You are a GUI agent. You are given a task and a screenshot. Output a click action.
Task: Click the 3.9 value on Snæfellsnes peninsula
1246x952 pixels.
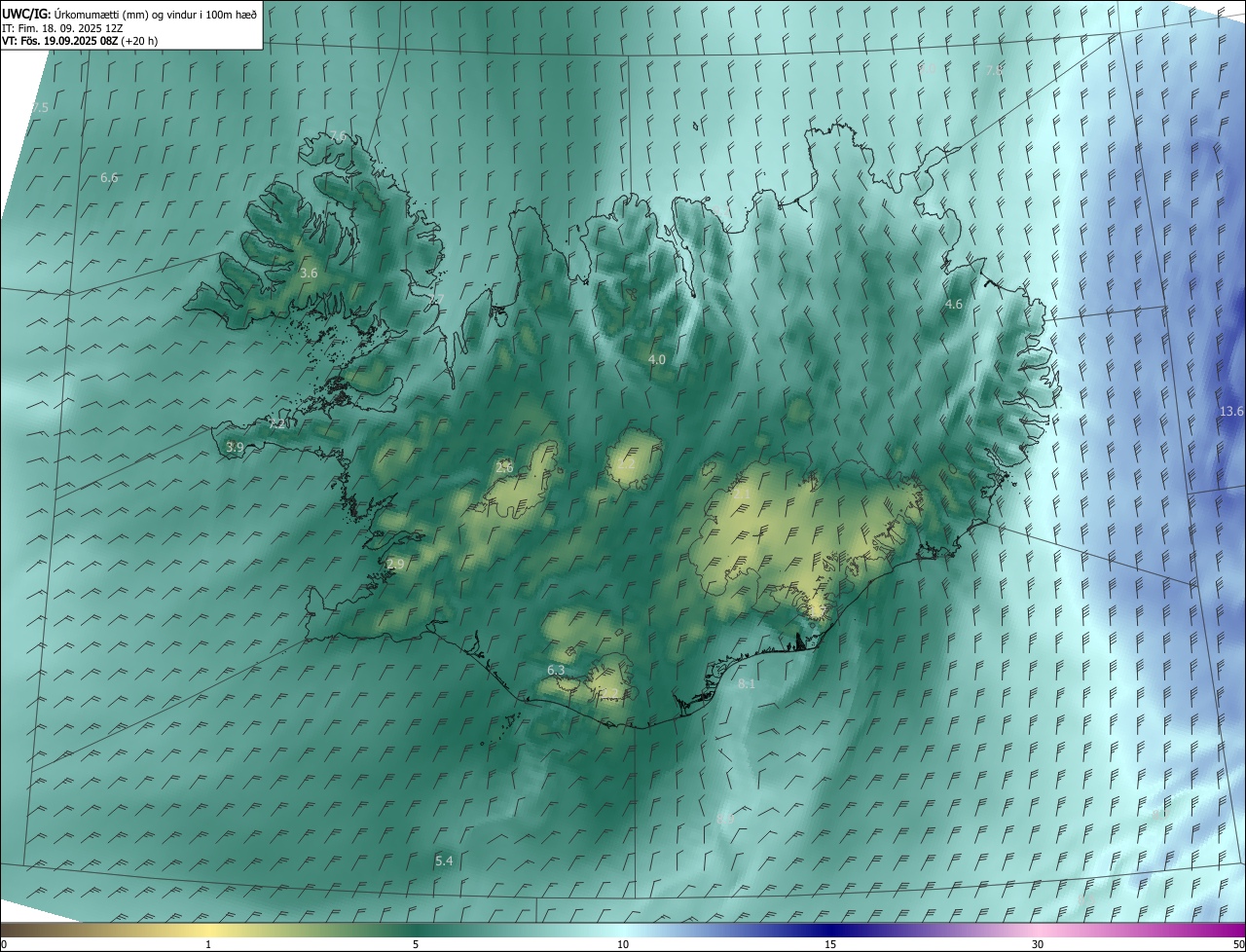235,448
